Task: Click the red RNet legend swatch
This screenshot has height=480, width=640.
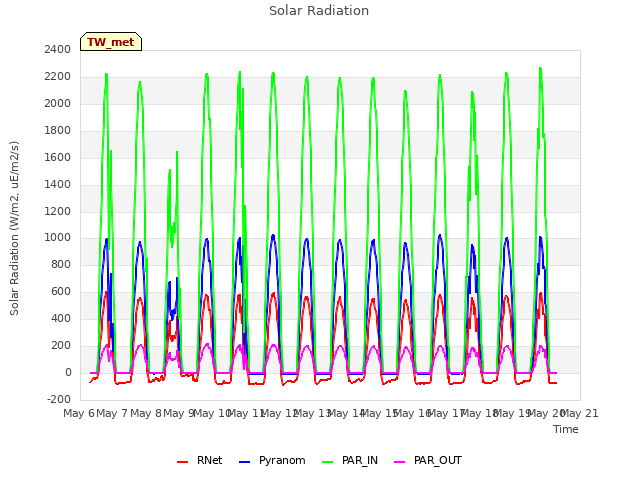Action: pos(182,462)
